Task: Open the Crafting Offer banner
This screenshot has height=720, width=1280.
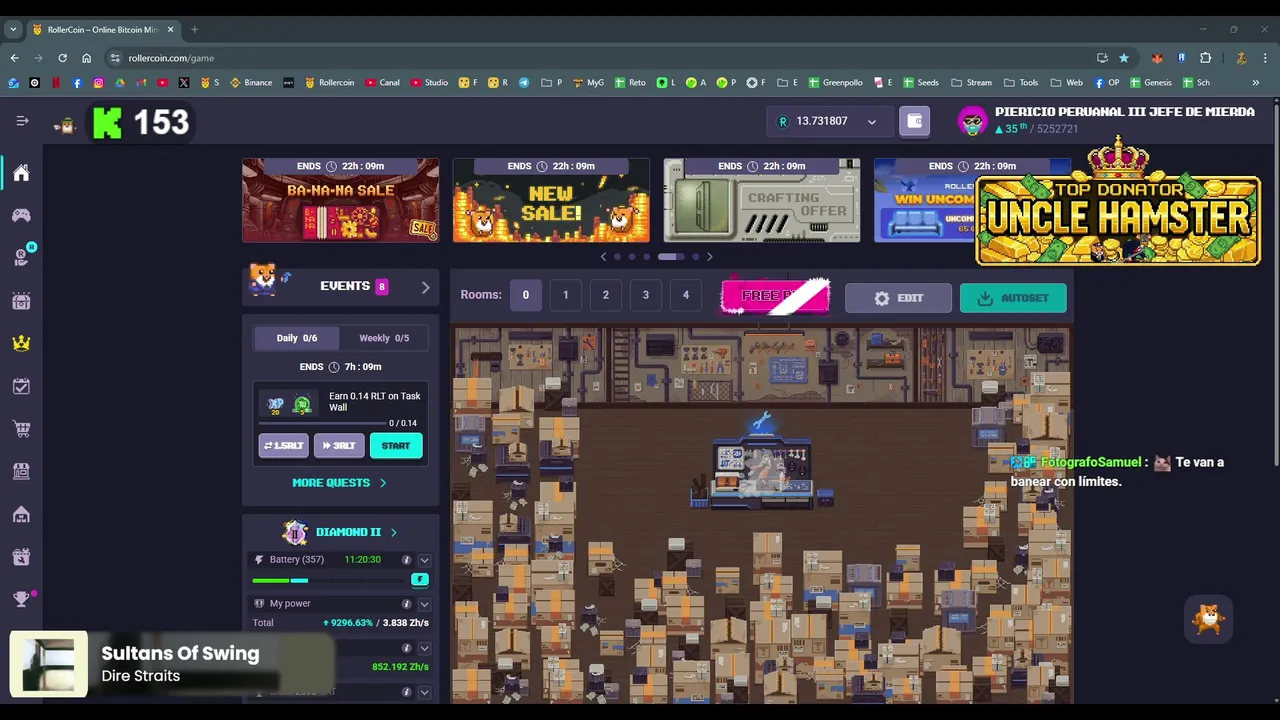Action: point(762,200)
